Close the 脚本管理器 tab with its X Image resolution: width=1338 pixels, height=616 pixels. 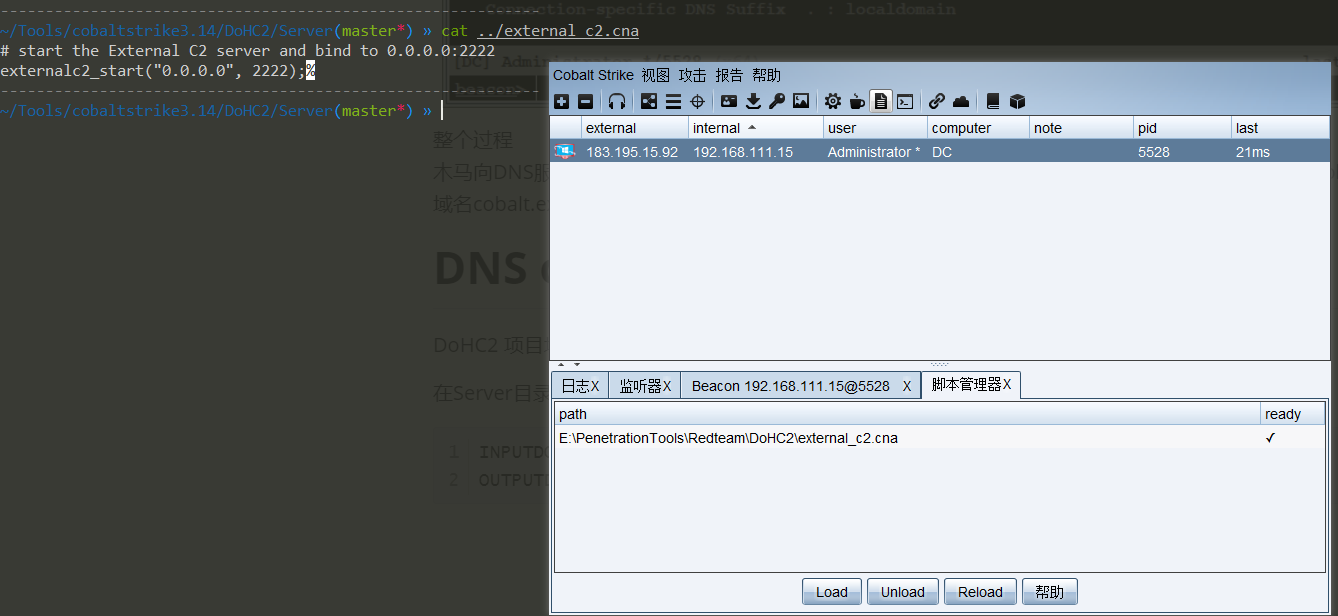pos(1007,384)
